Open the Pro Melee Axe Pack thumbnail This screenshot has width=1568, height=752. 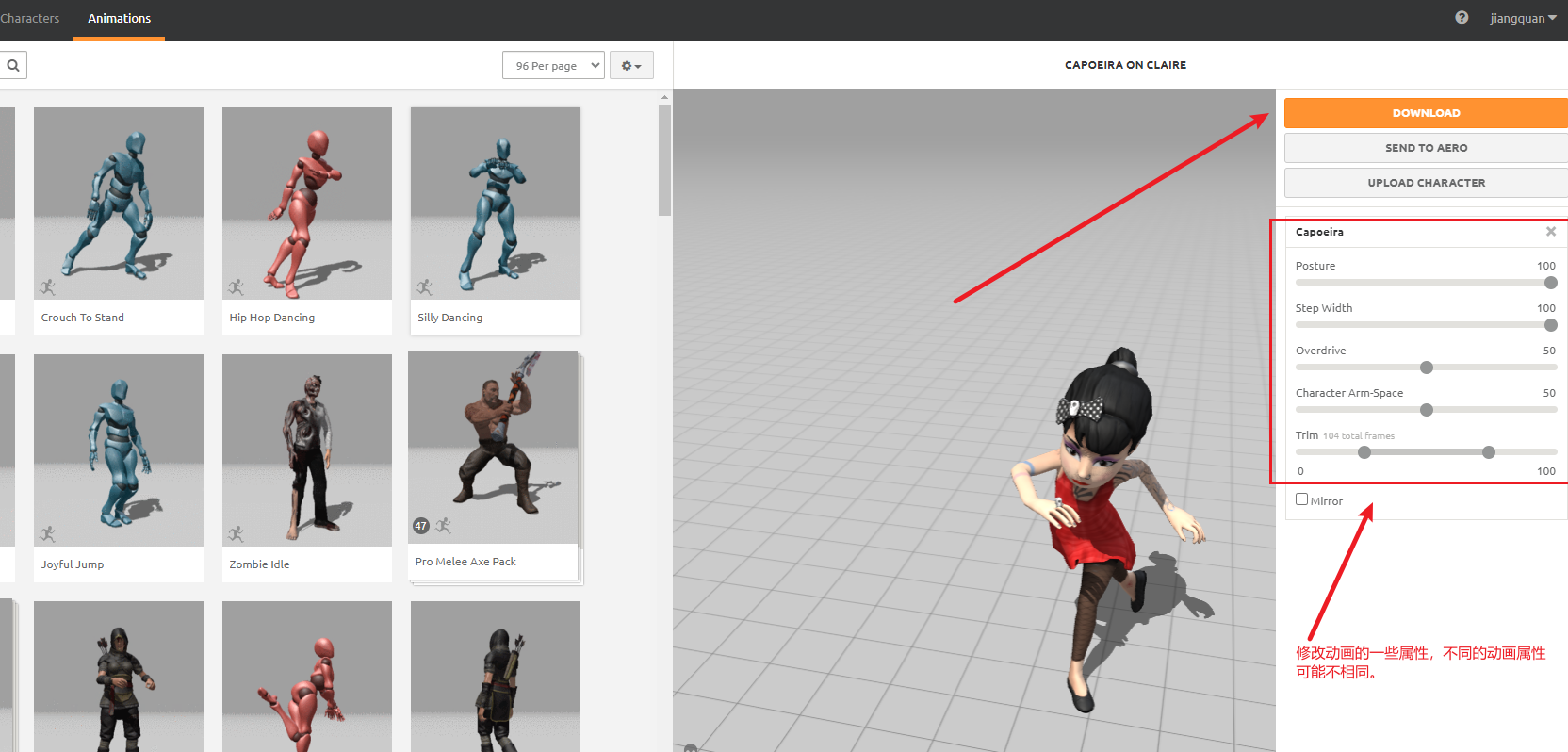(x=493, y=448)
